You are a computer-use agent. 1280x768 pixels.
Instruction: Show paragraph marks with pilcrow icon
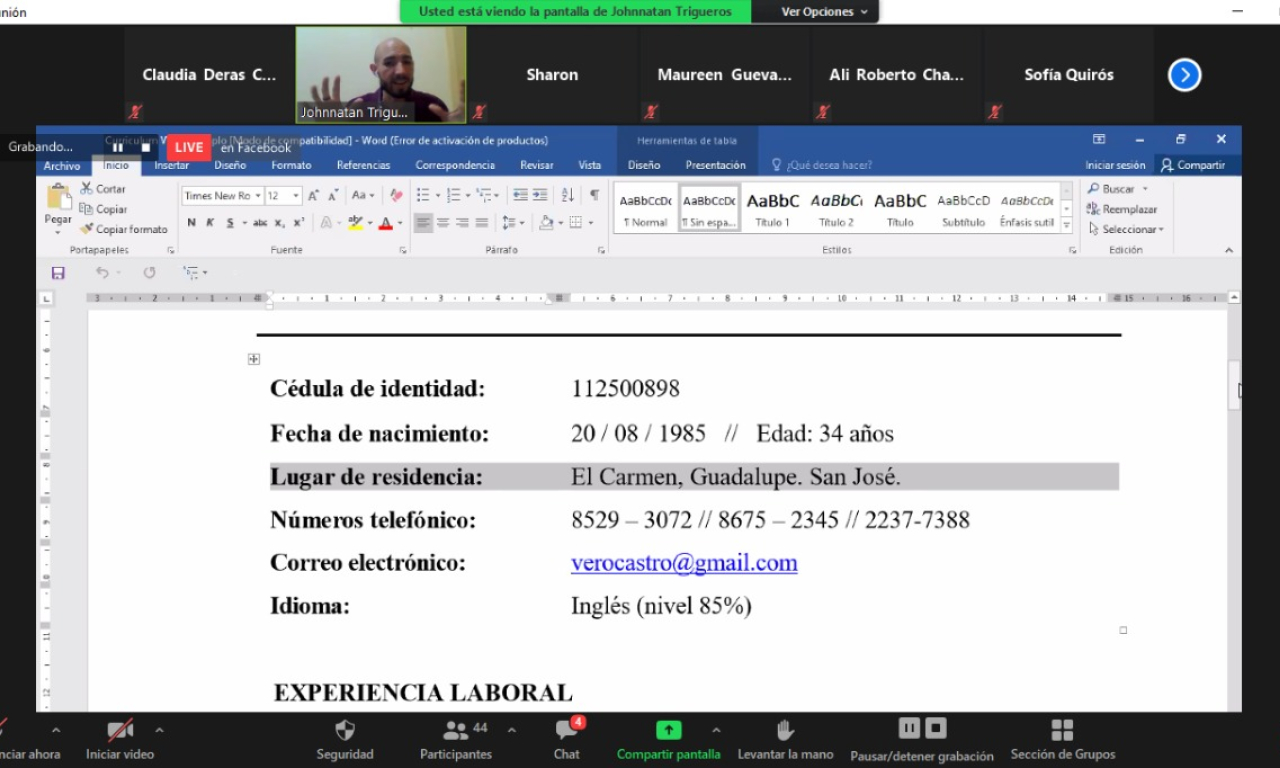click(x=594, y=195)
